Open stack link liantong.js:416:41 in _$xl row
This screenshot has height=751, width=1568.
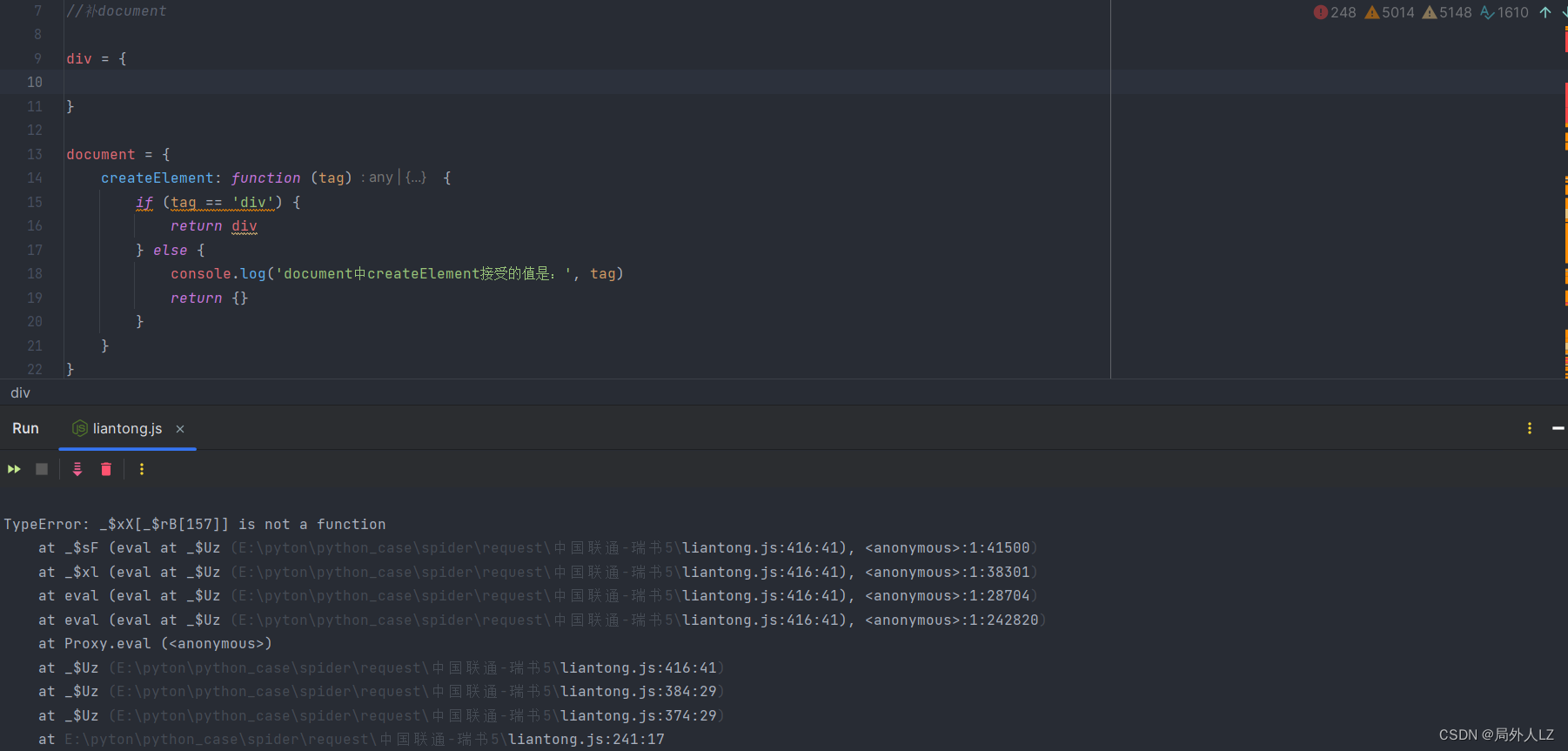(761, 572)
